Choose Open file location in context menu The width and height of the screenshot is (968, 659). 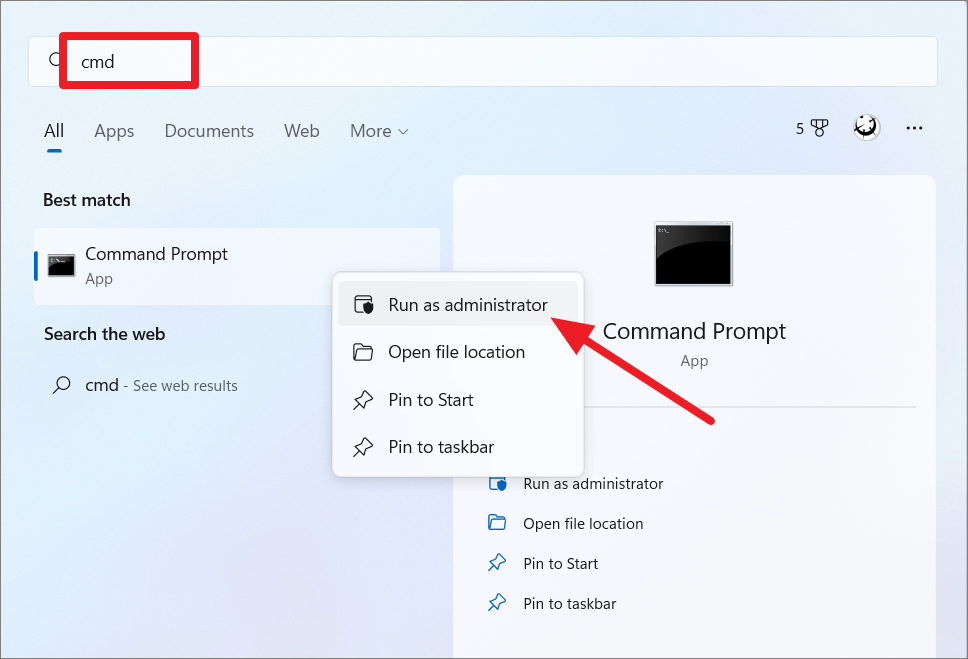(x=458, y=352)
